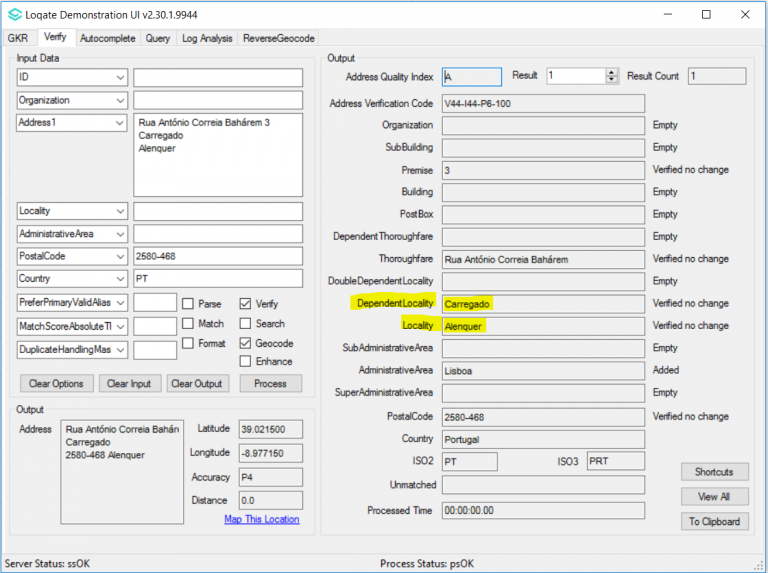Open the Map This Location link
The image size is (768, 573).
pos(261,519)
